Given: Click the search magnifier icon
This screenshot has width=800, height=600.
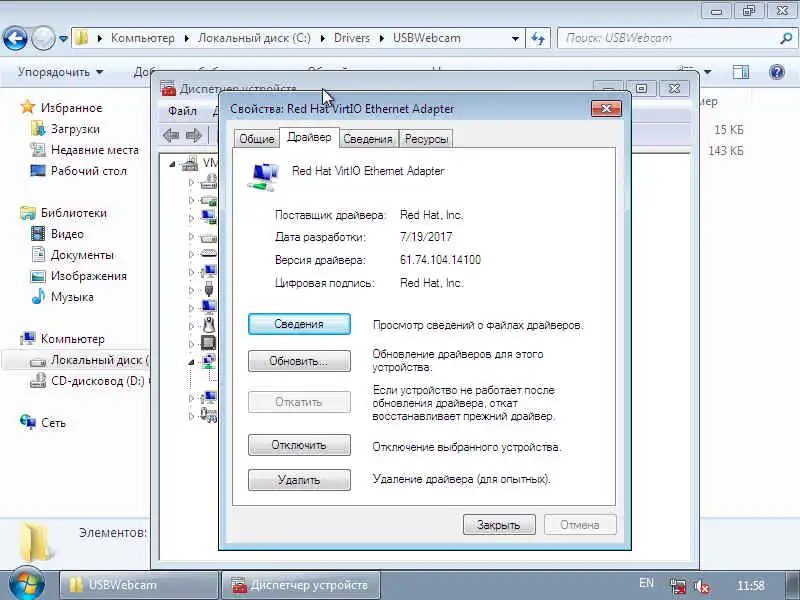Looking at the screenshot, I should click(786, 38).
